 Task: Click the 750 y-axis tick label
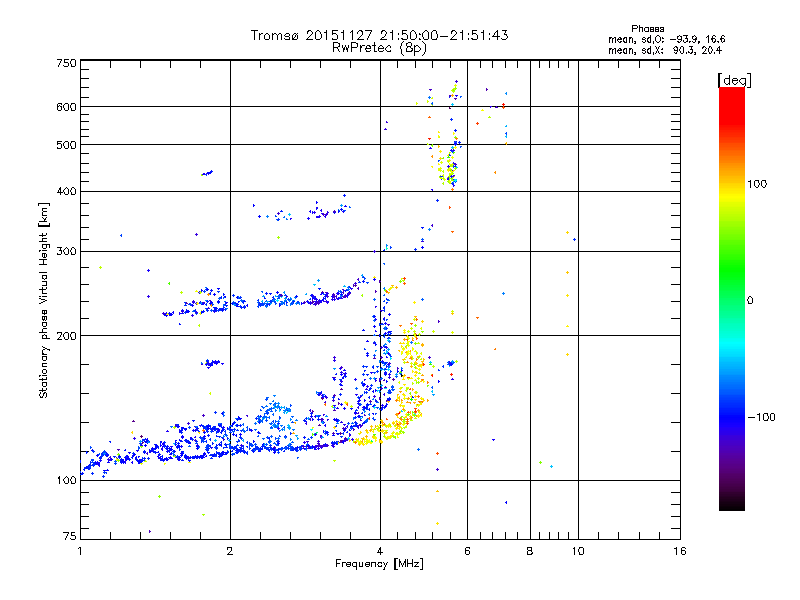66,63
